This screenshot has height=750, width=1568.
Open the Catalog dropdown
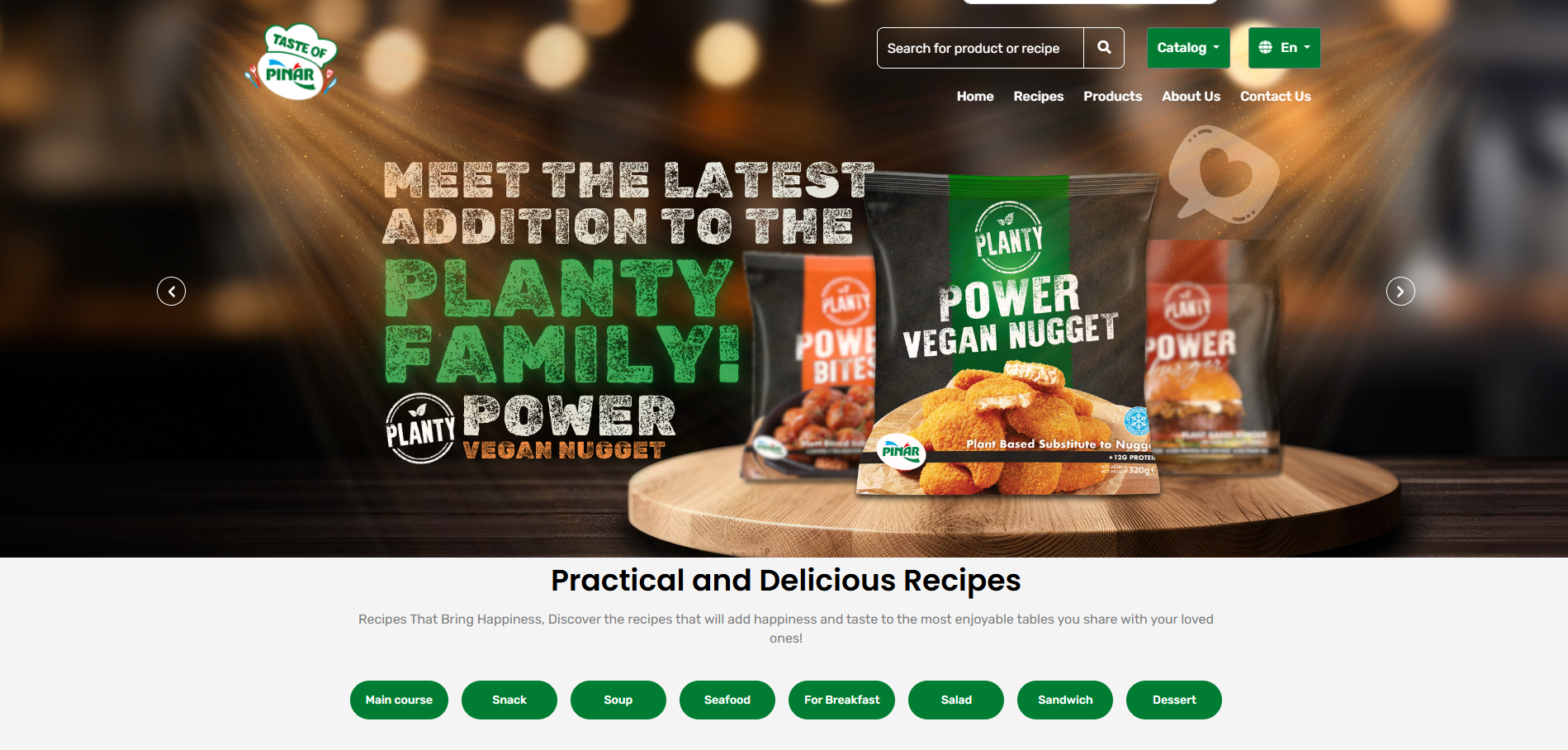click(x=1188, y=48)
